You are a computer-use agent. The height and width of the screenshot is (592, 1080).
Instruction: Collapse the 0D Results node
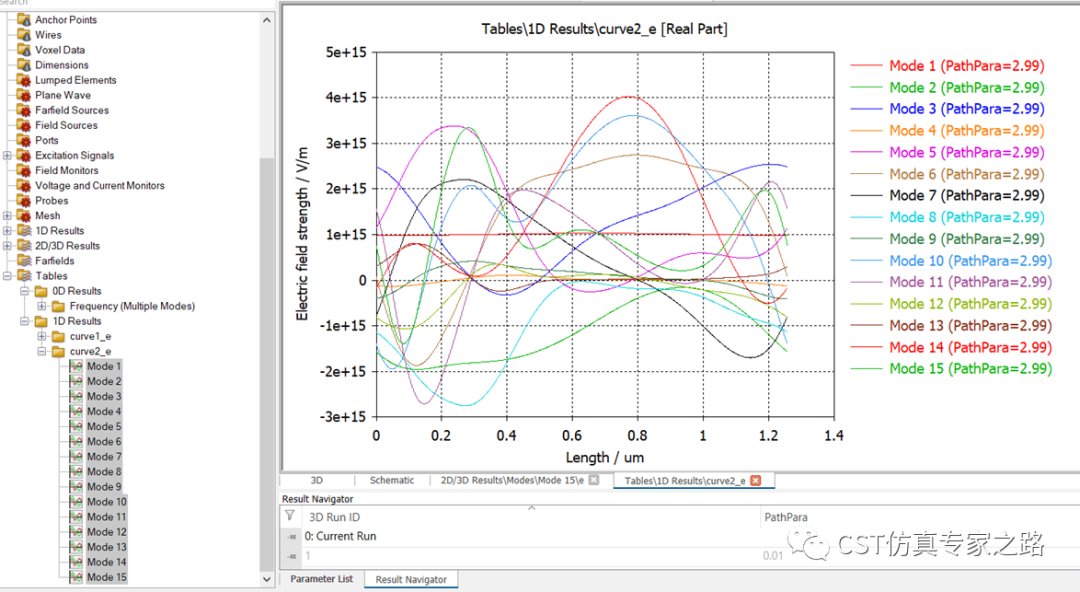click(24, 291)
